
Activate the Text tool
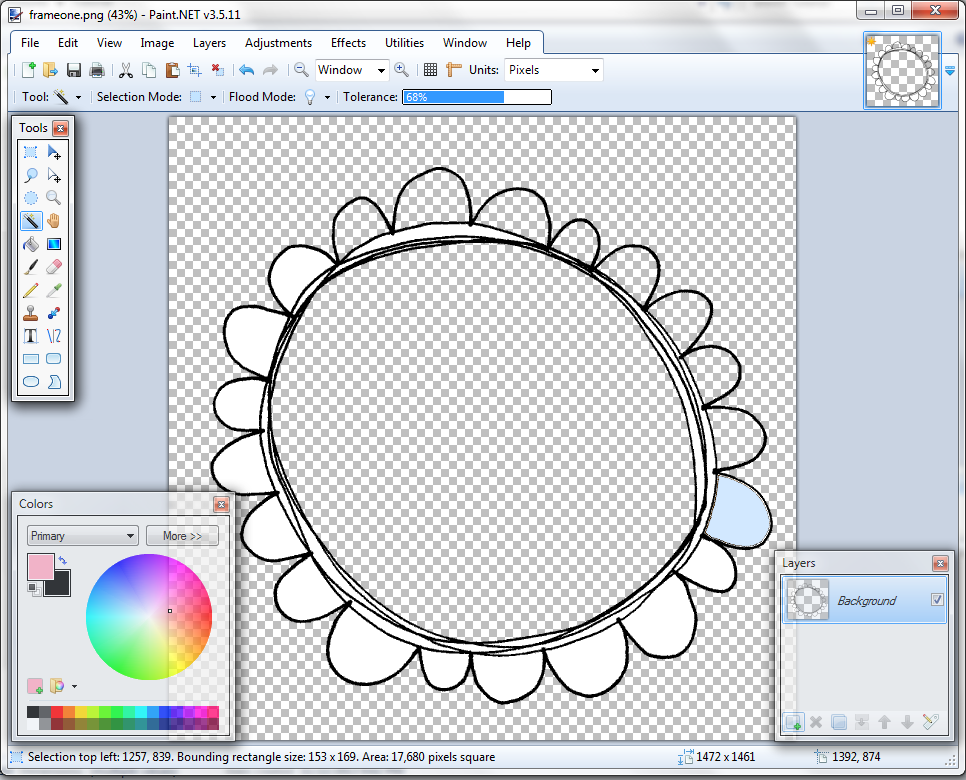tap(31, 335)
